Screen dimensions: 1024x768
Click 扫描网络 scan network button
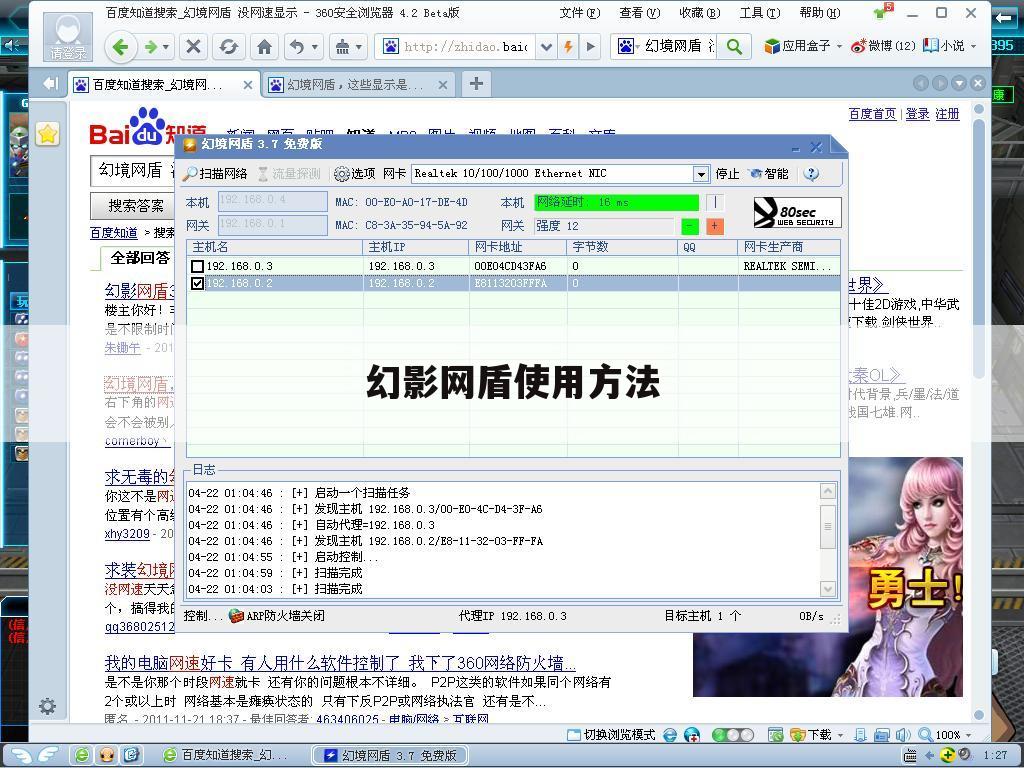[215, 174]
